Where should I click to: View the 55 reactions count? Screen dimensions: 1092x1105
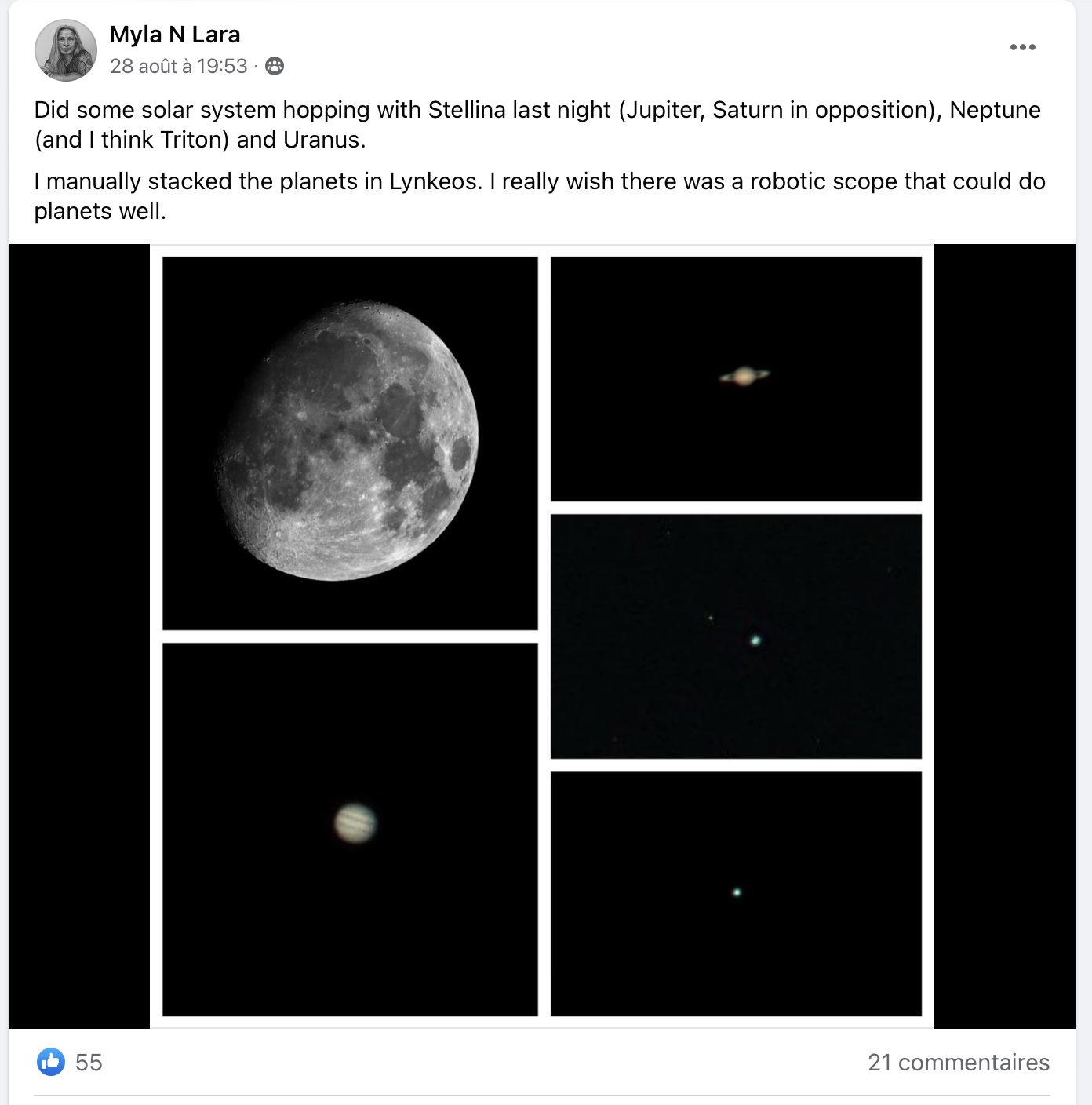[89, 1062]
